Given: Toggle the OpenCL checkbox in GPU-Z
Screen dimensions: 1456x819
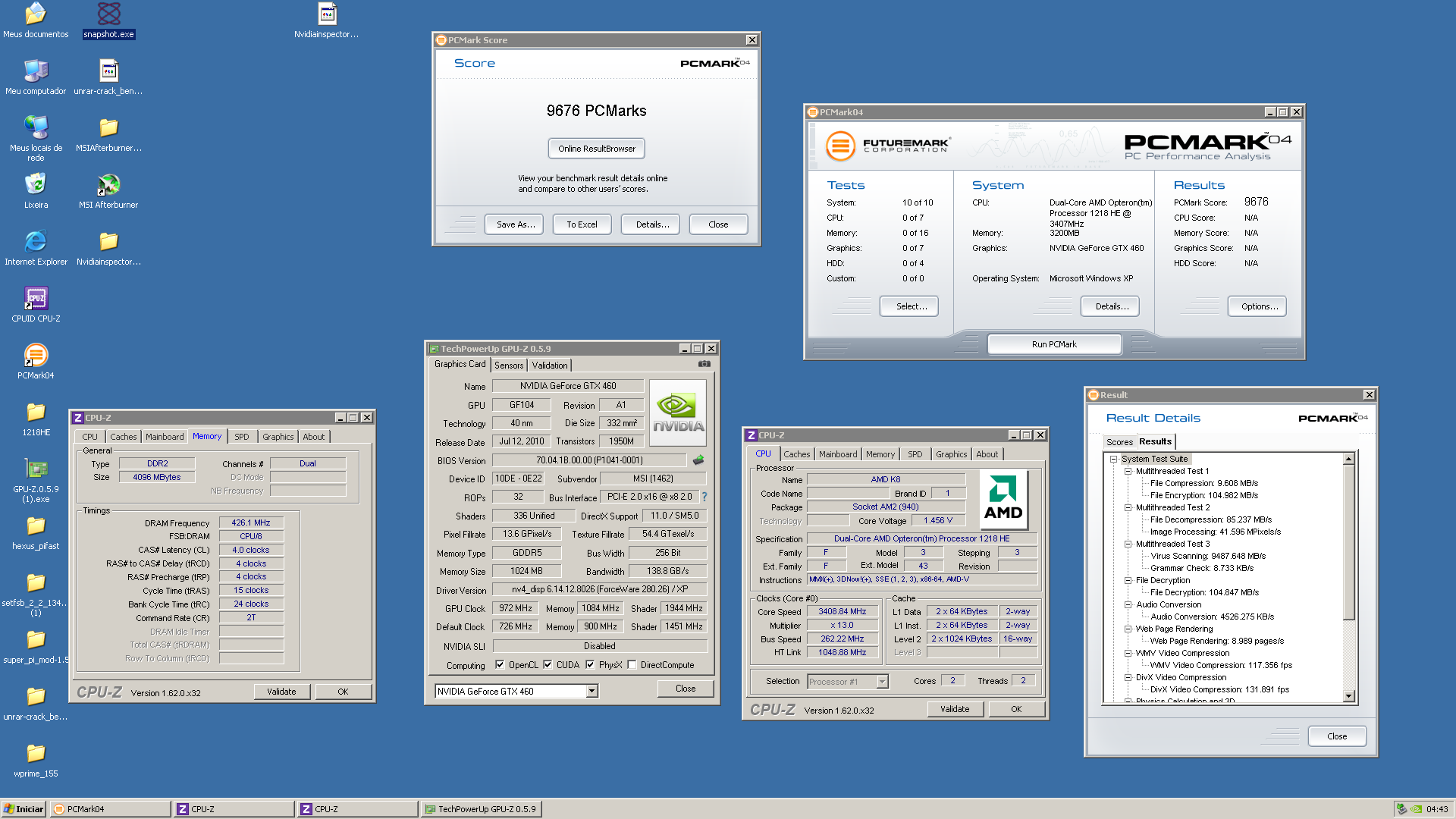Looking at the screenshot, I should (500, 665).
